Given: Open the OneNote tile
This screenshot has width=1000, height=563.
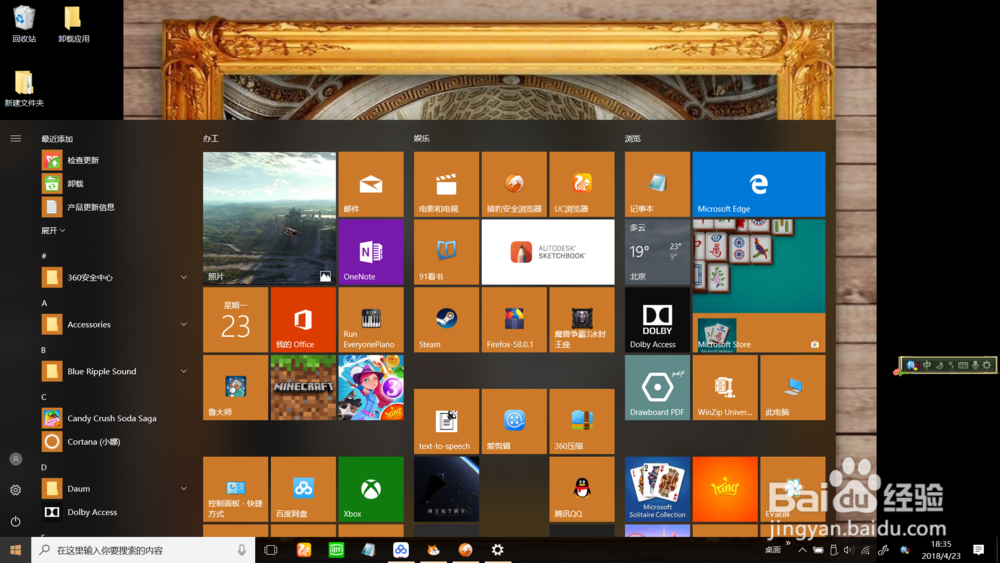Looking at the screenshot, I should [371, 252].
